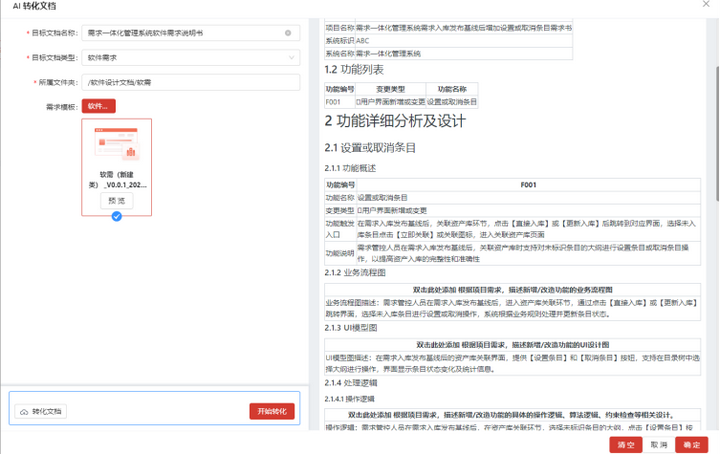The image size is (720, 454).
Task: Click the 所属文件夹 path field
Action: (x=191, y=83)
